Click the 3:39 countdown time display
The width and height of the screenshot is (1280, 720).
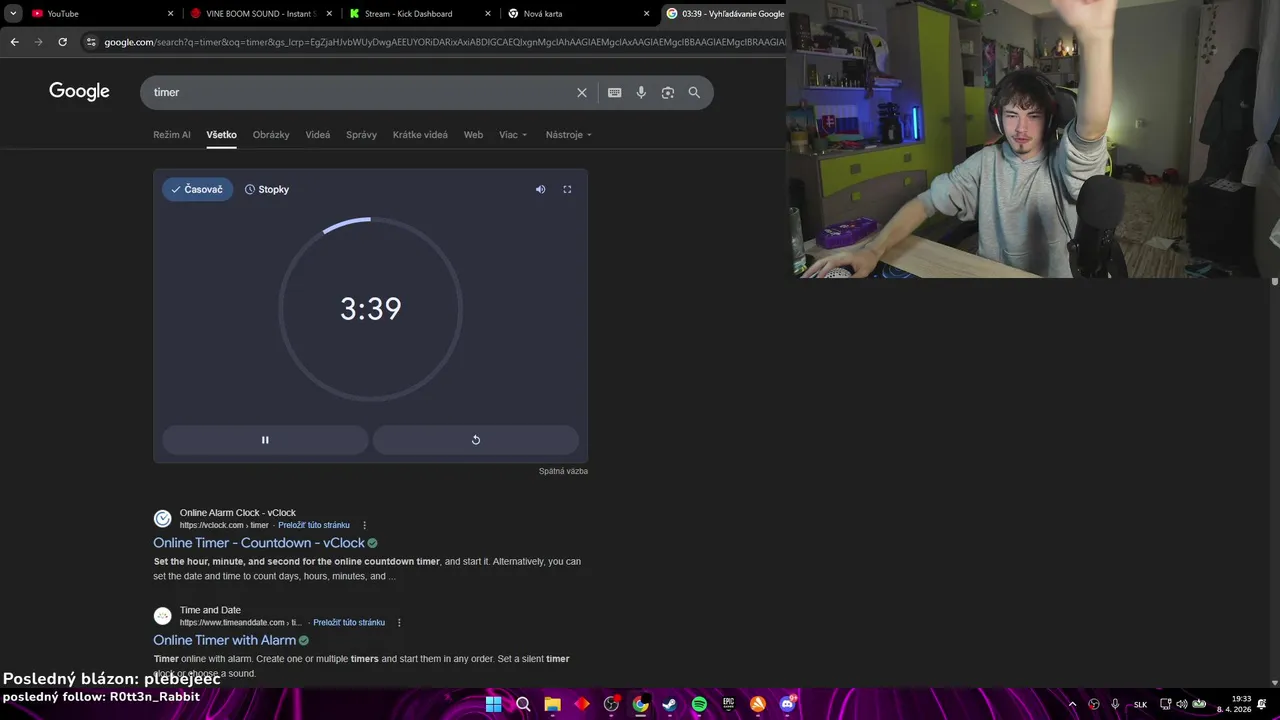[371, 309]
